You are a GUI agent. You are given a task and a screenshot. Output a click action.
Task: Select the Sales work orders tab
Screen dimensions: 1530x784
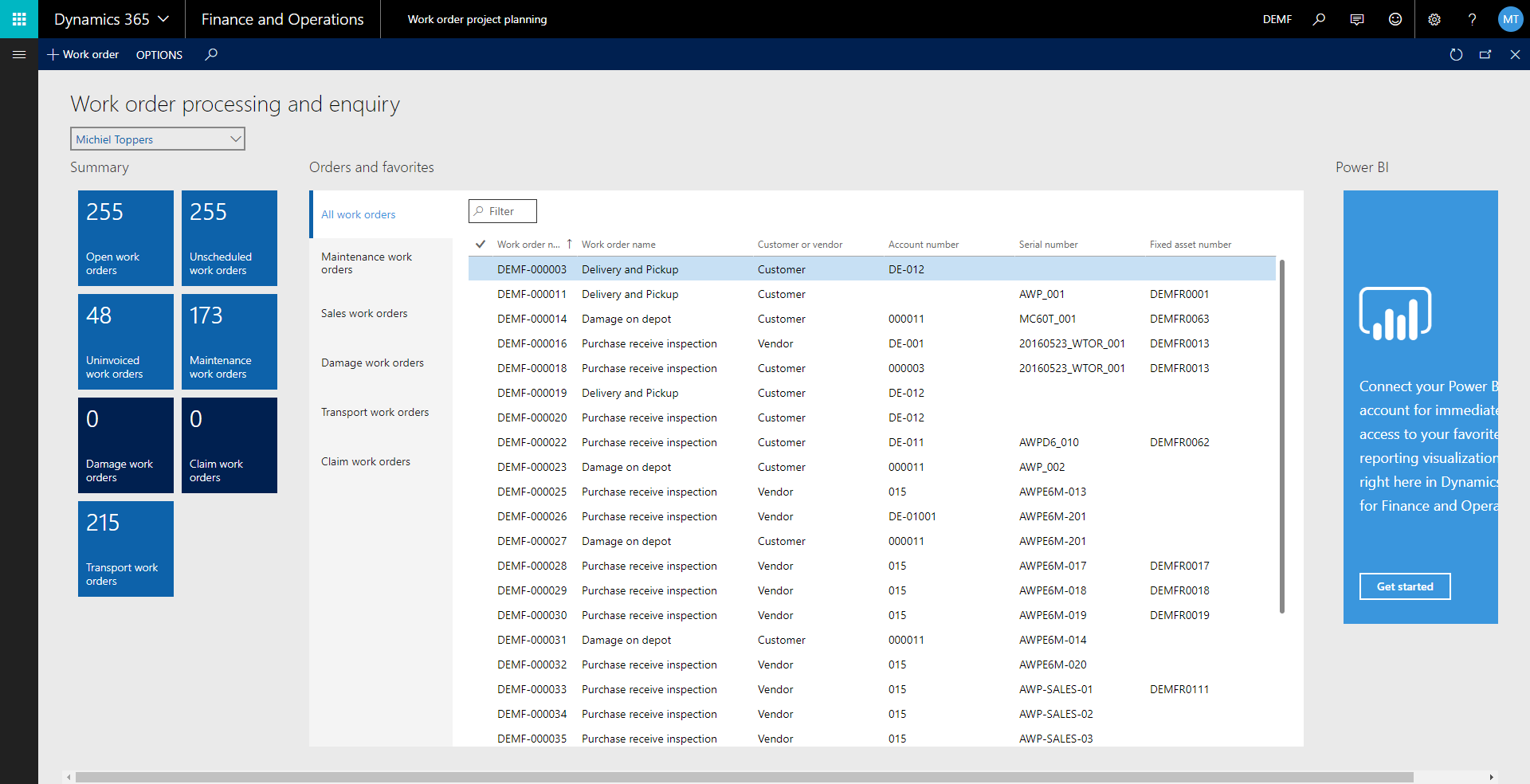[381, 313]
